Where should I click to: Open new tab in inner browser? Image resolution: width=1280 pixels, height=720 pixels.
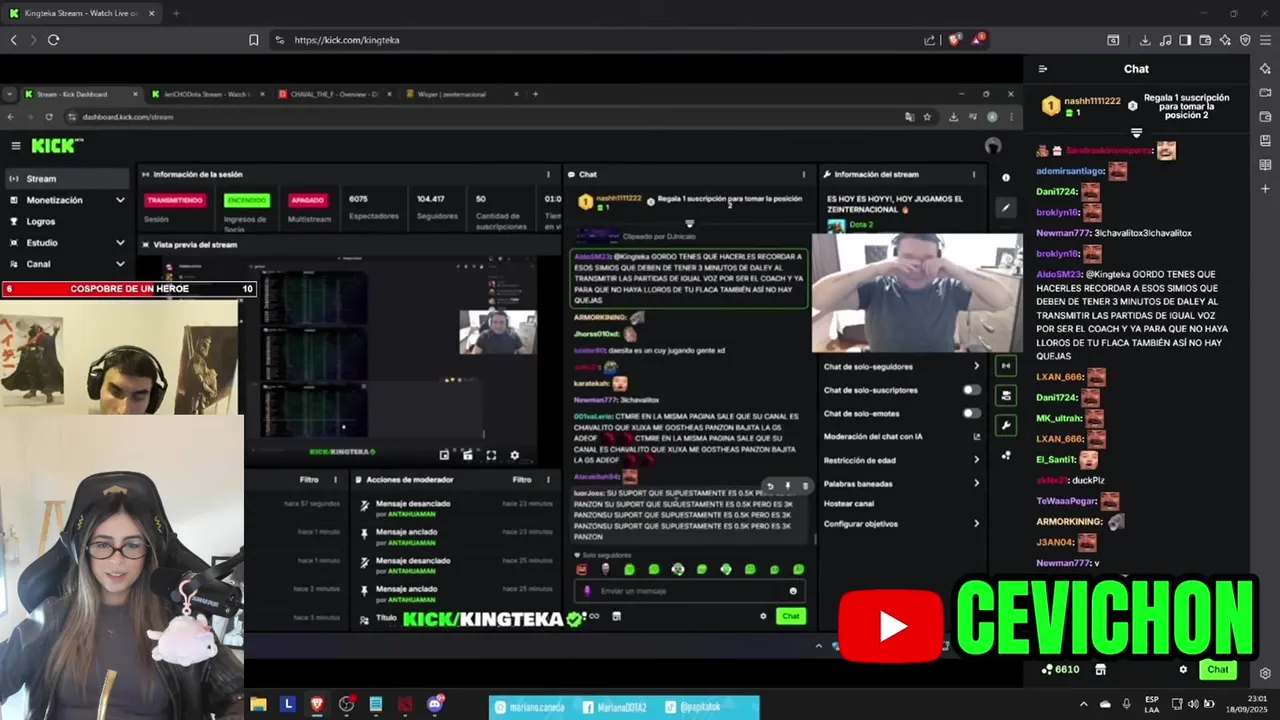(x=535, y=94)
